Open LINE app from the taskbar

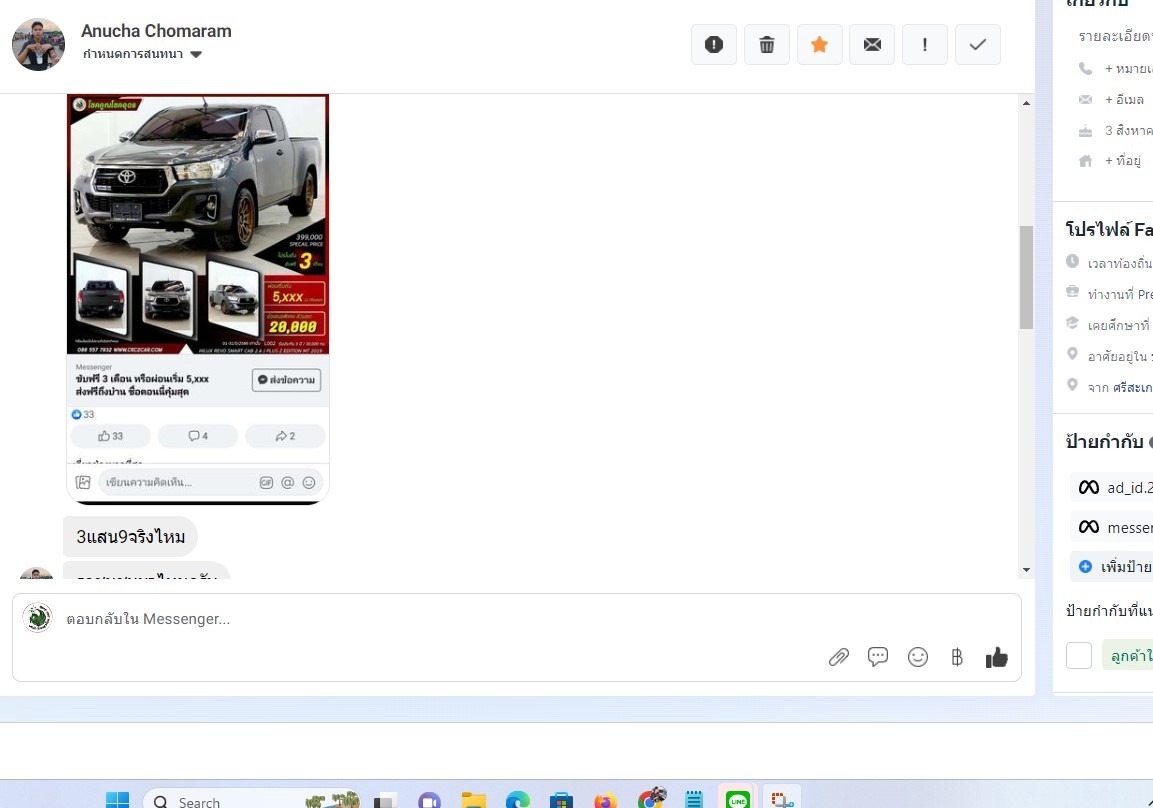[x=738, y=800]
